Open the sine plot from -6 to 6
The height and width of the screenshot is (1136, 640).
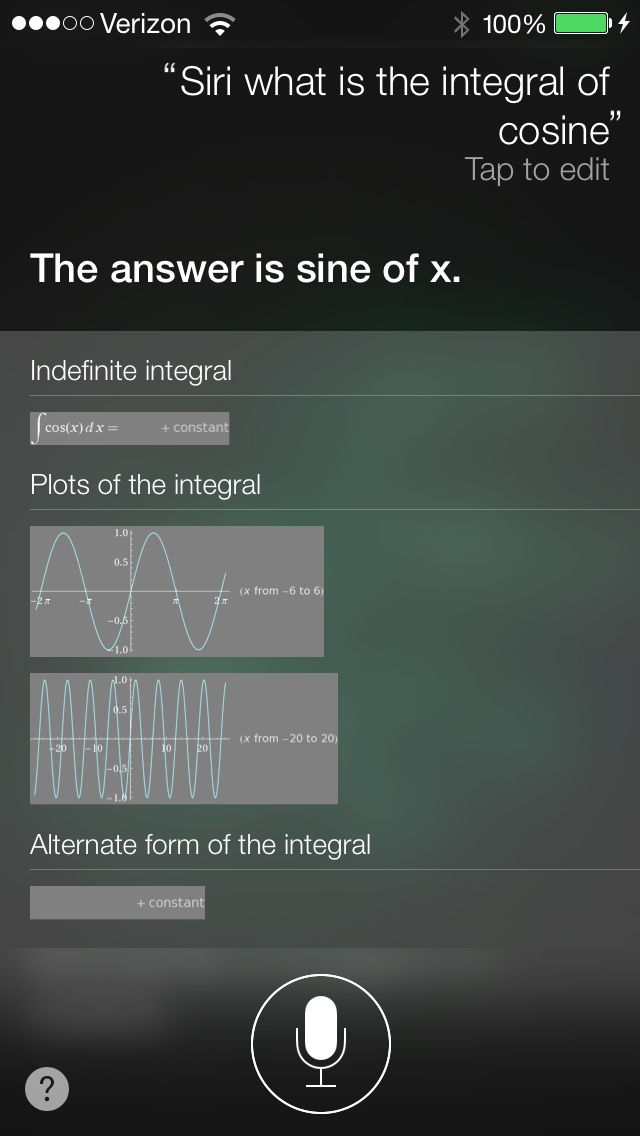pos(176,591)
